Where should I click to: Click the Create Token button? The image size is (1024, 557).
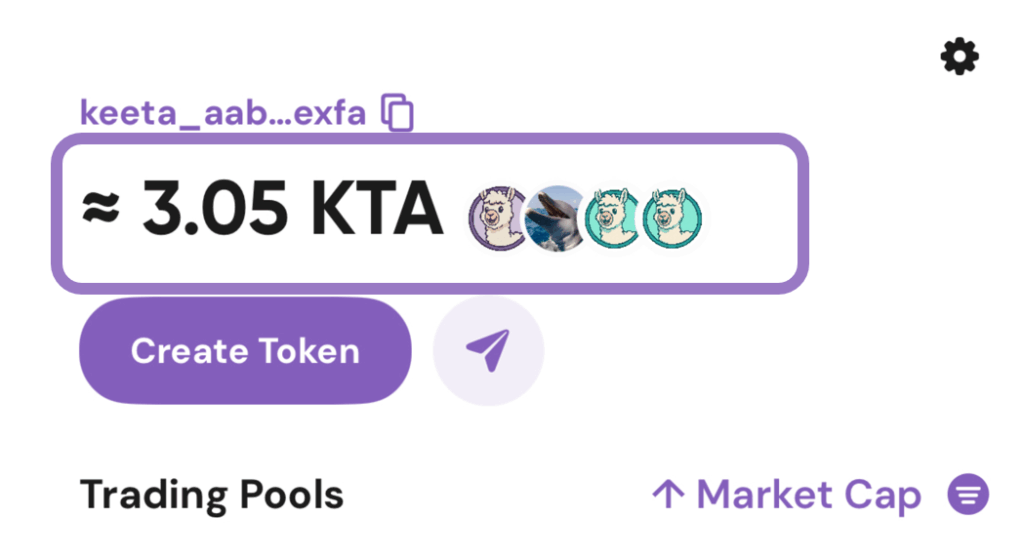[245, 351]
